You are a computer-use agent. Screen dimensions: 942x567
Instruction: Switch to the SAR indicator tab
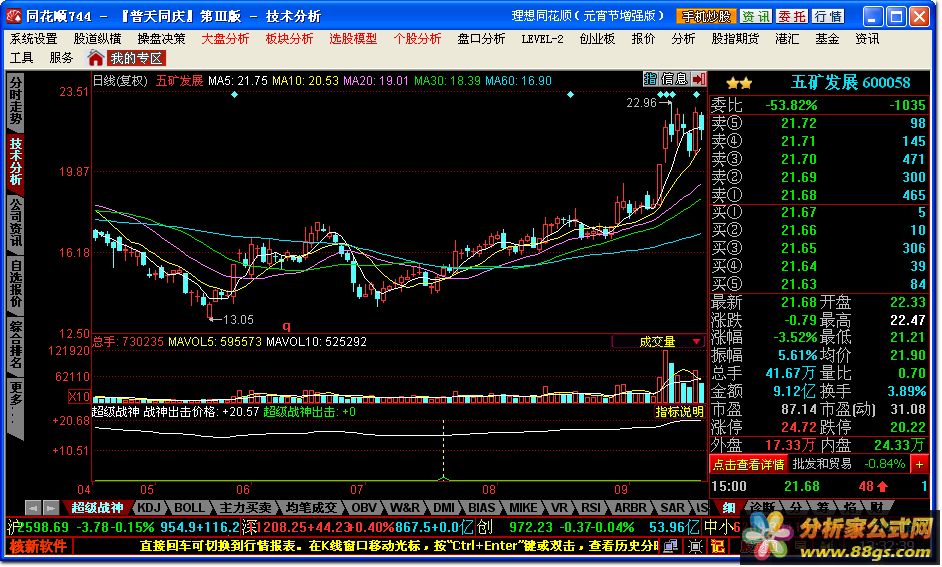click(672, 508)
